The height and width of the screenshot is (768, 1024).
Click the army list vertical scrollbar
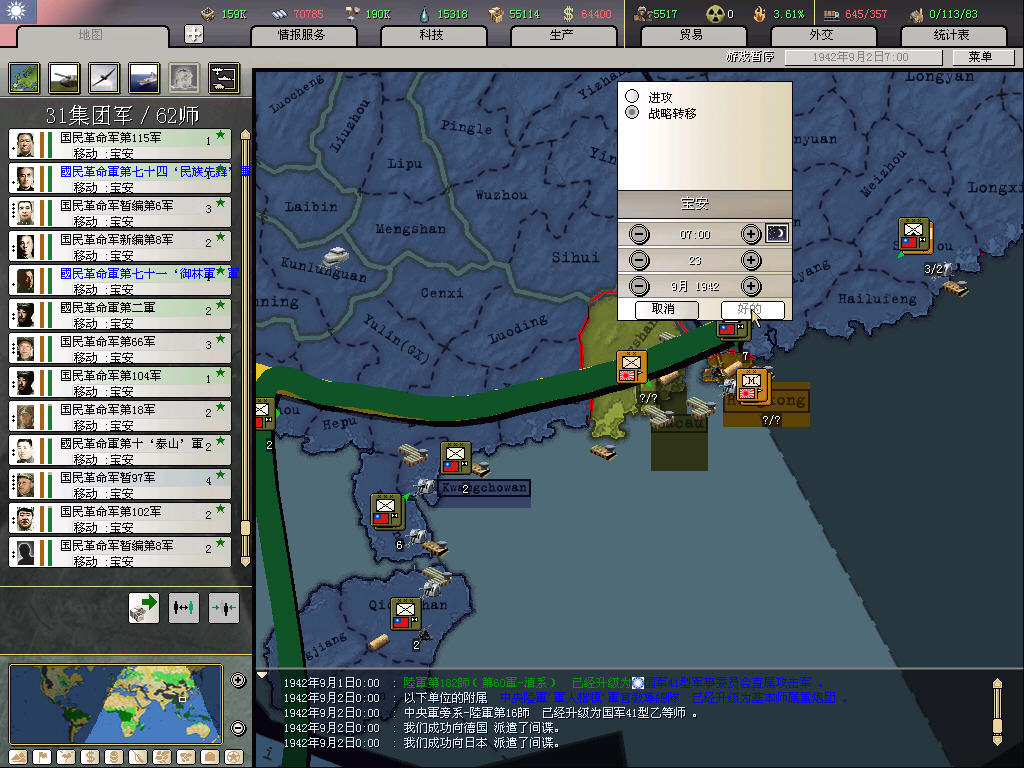click(246, 348)
